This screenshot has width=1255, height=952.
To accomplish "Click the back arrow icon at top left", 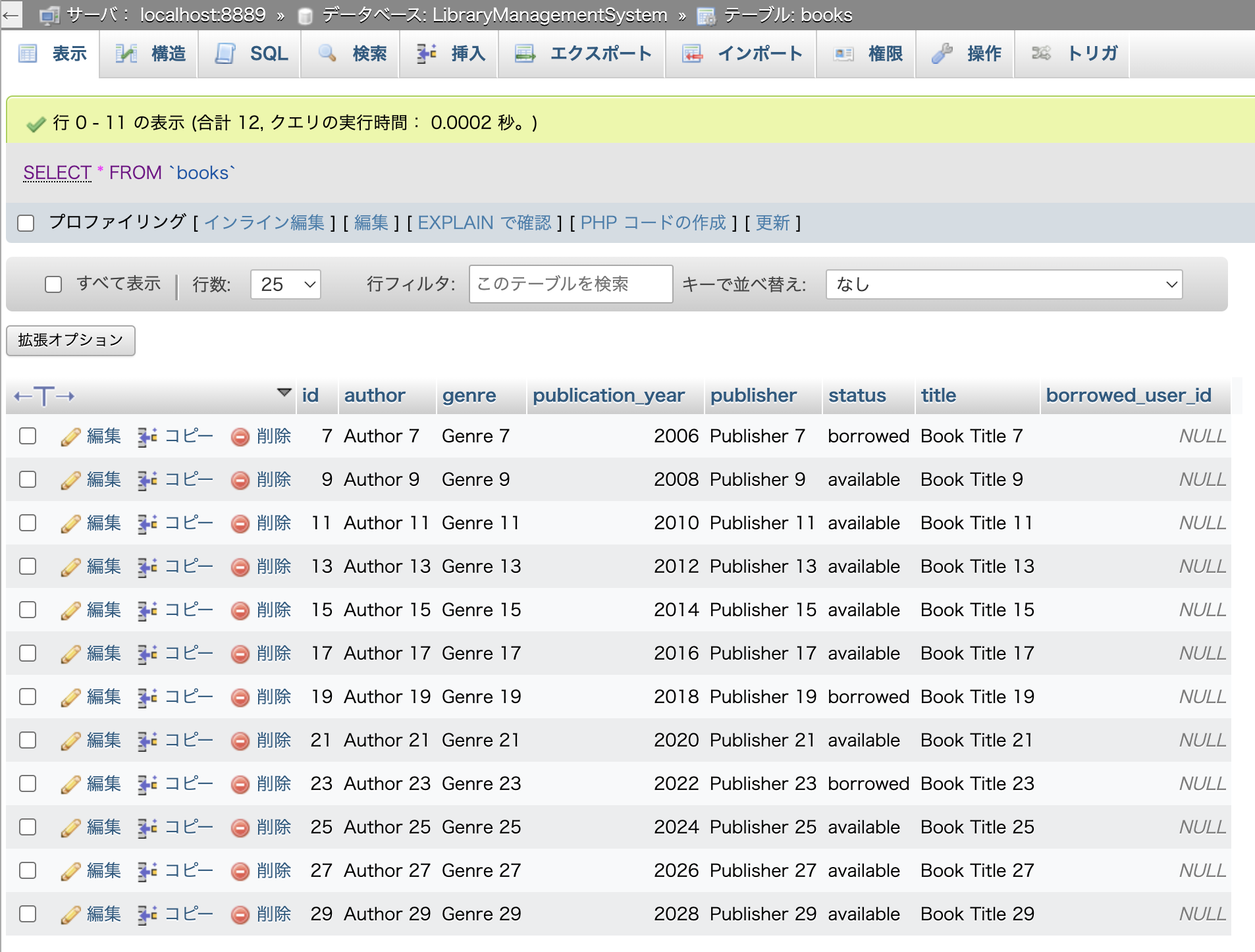I will [11, 14].
